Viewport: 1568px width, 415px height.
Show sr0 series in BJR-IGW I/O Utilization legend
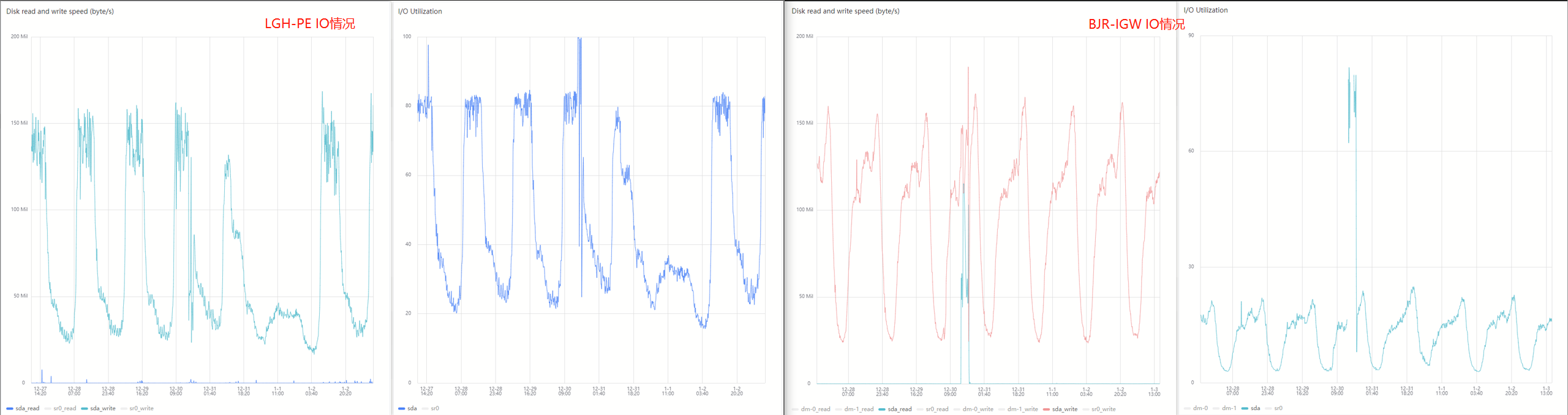[x=1278, y=408]
